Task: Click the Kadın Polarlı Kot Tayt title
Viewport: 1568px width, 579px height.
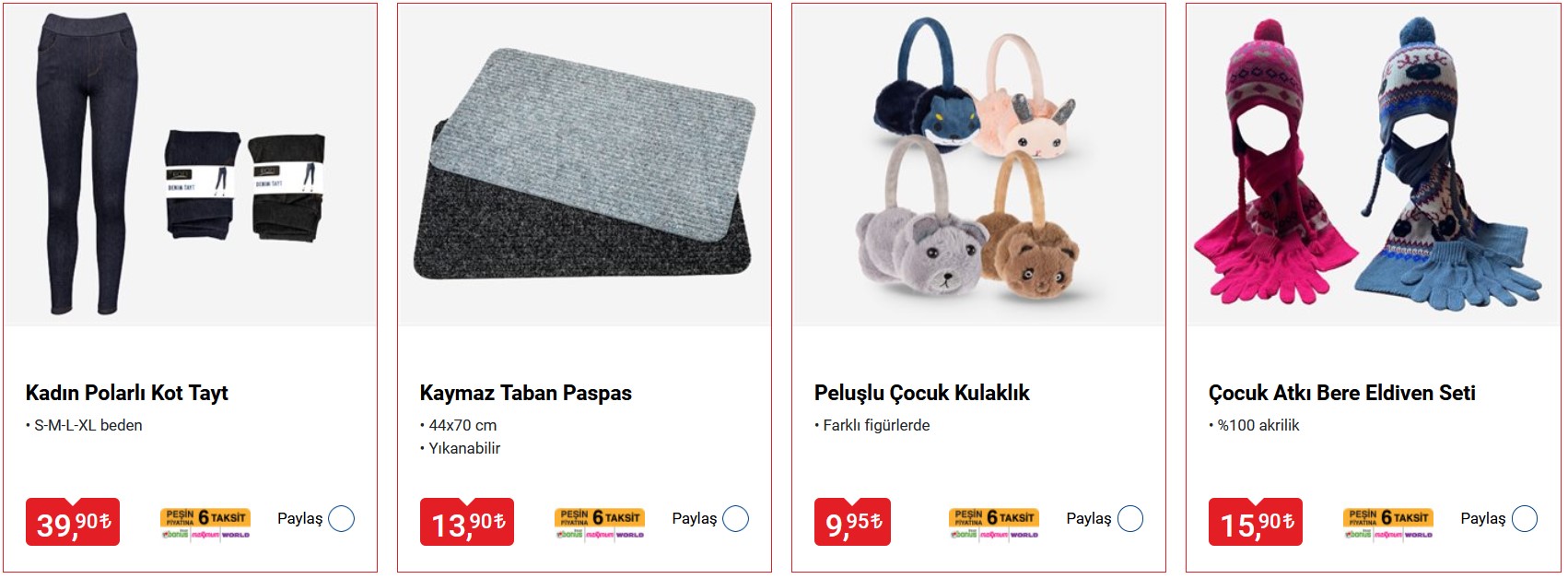Action: (127, 394)
